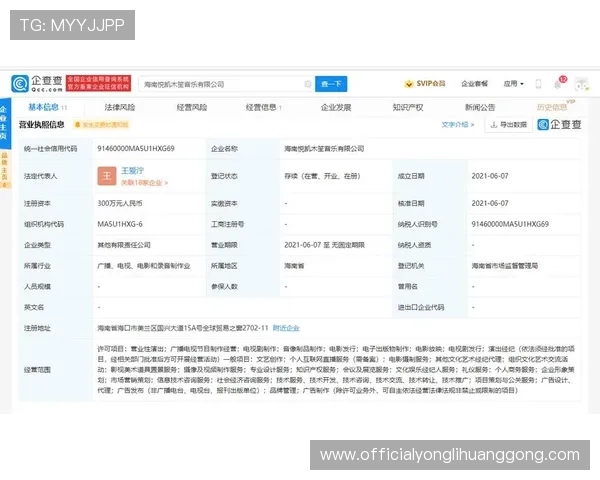Select 纳税人识别号 value 91460000MA5U1HXG69
Viewport: 600px width, 480px height.
[510, 224]
